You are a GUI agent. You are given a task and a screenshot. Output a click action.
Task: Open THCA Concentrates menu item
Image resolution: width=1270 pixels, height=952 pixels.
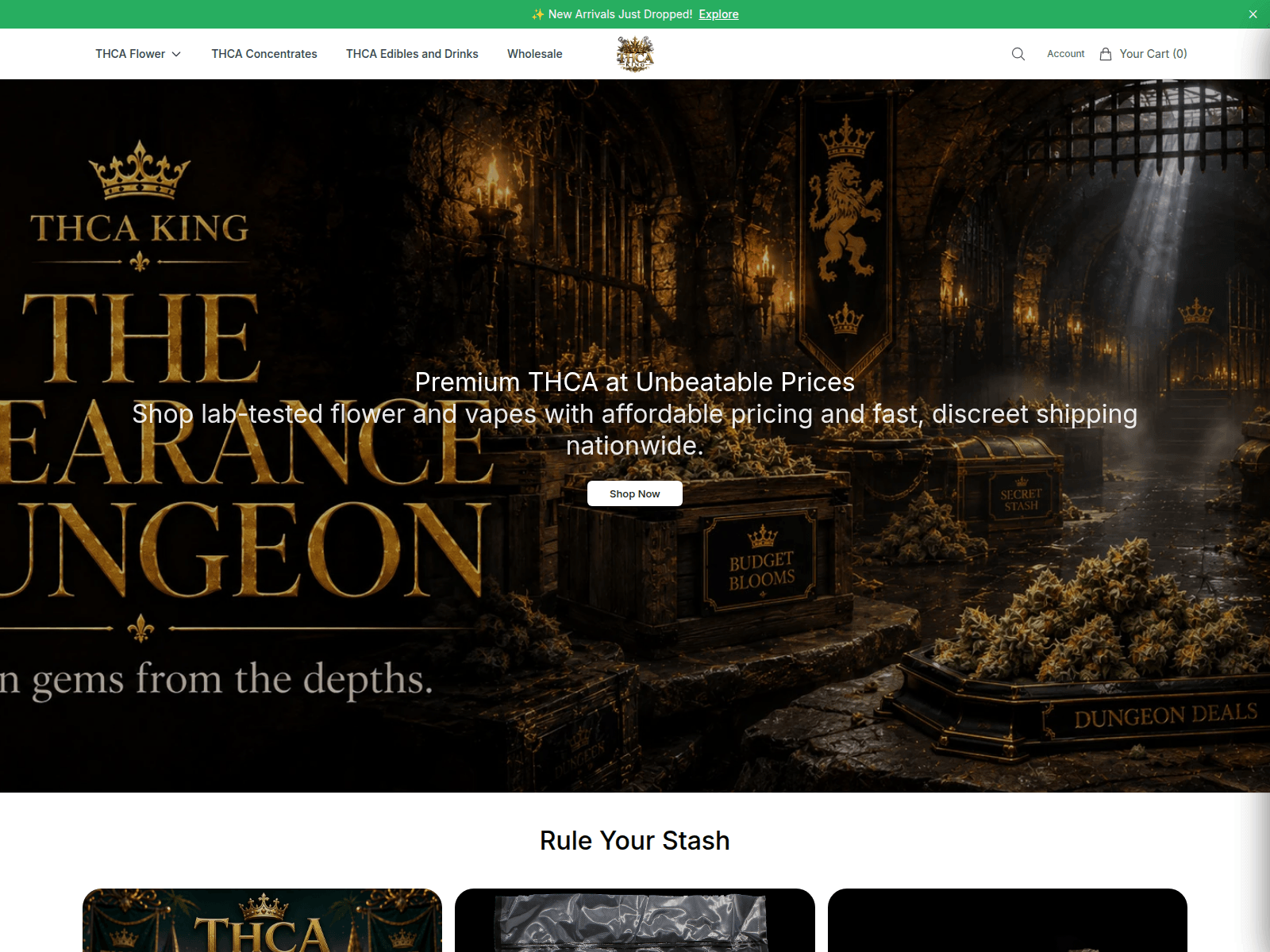(264, 54)
